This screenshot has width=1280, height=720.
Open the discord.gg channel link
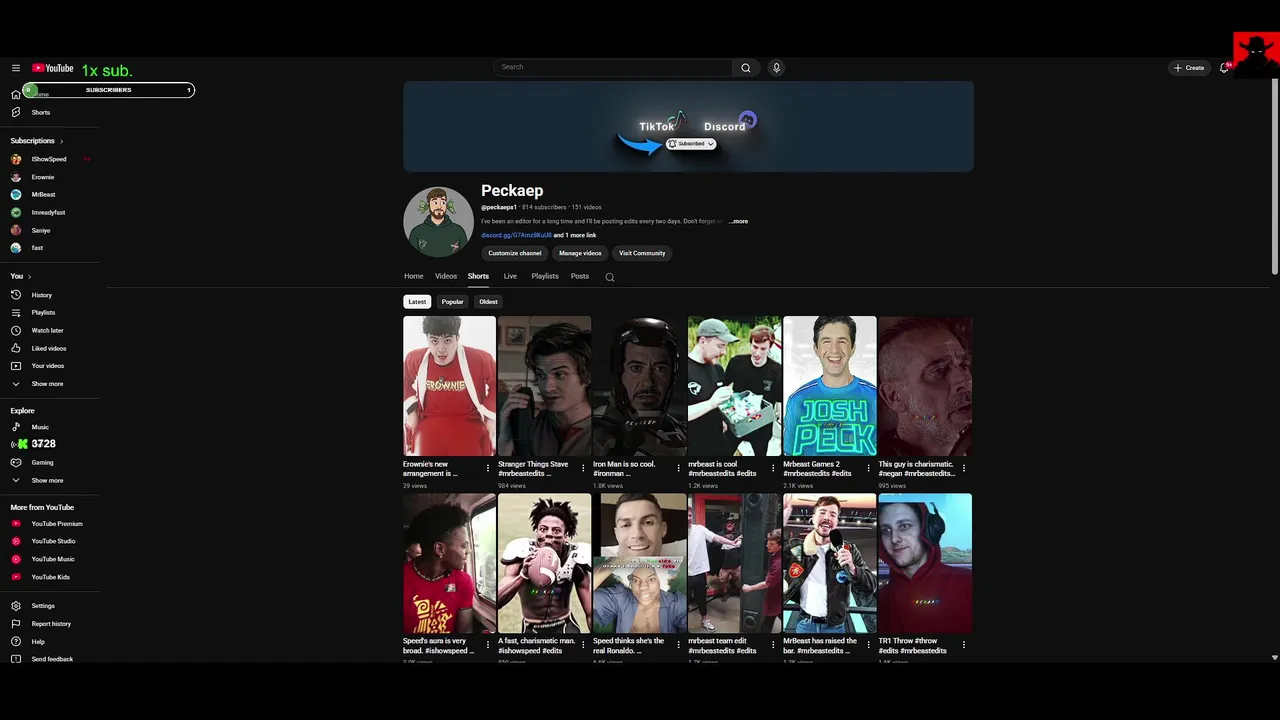tap(516, 235)
